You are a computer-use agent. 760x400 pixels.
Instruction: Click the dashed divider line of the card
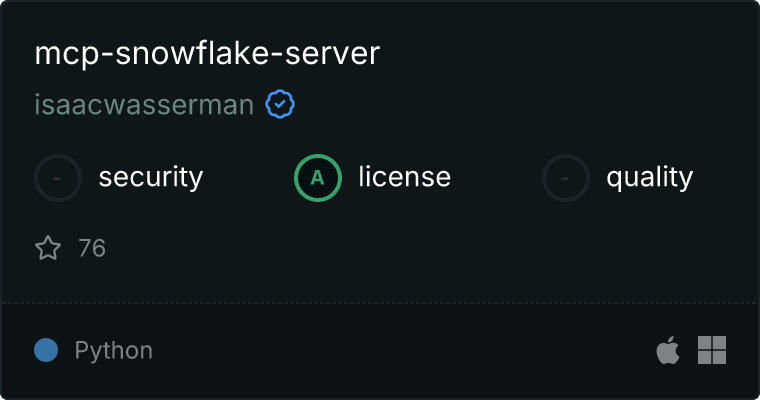380,303
